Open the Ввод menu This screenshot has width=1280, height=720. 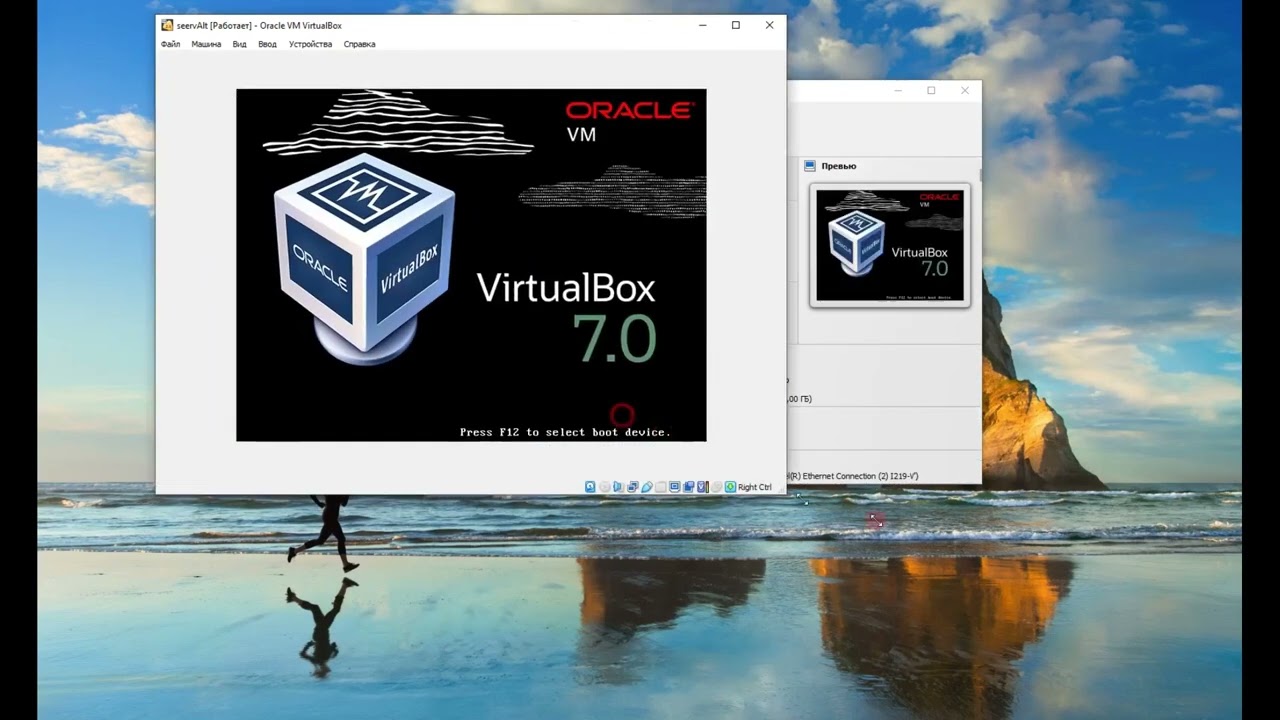tap(267, 44)
